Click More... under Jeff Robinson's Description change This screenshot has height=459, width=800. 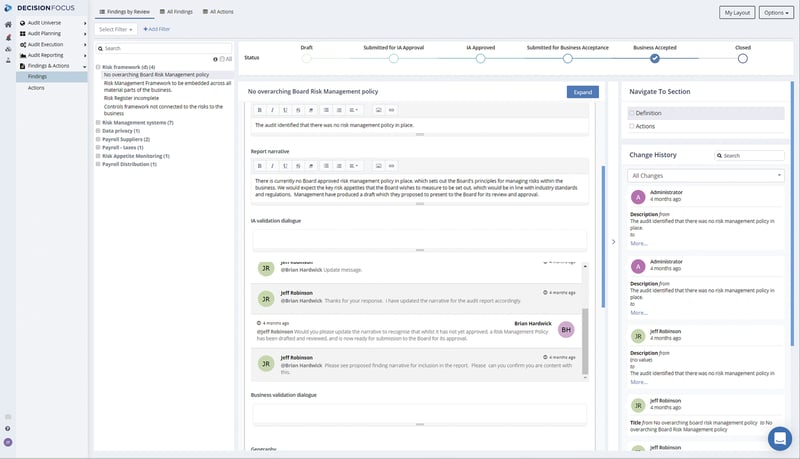(639, 382)
